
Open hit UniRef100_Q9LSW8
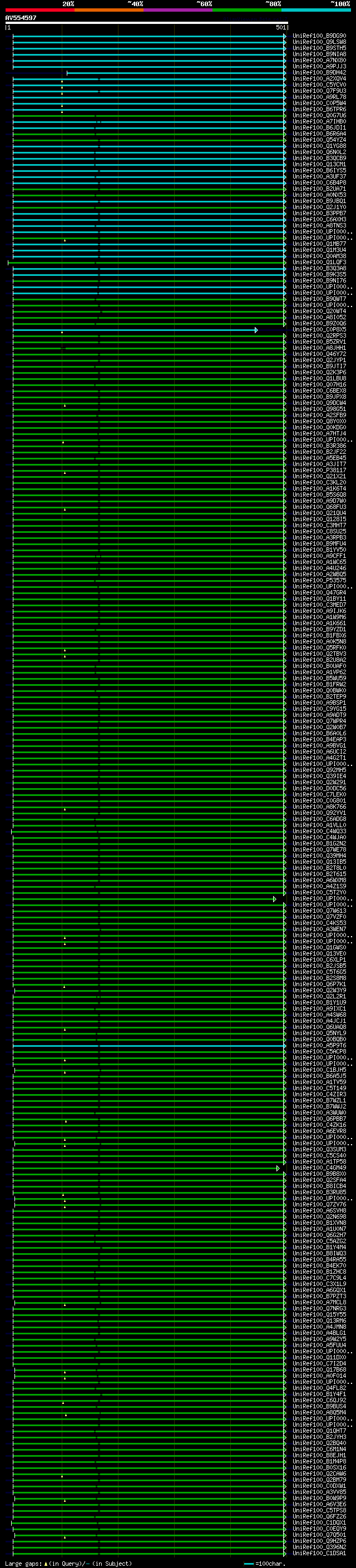(x=319, y=42)
